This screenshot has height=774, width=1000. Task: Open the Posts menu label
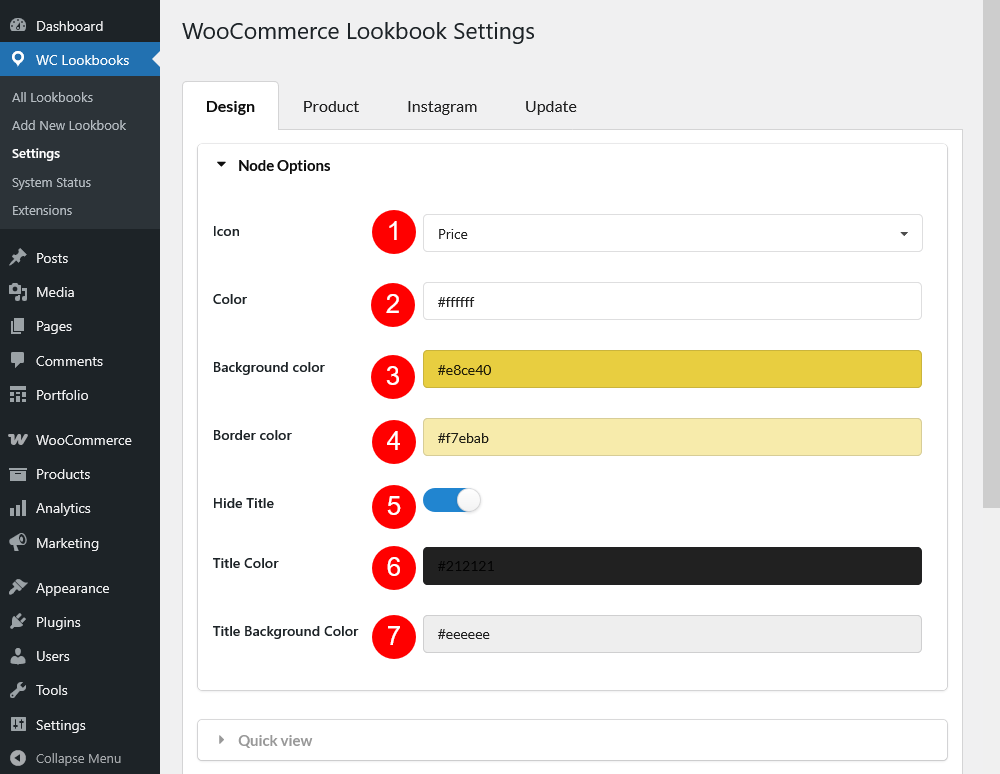(52, 258)
